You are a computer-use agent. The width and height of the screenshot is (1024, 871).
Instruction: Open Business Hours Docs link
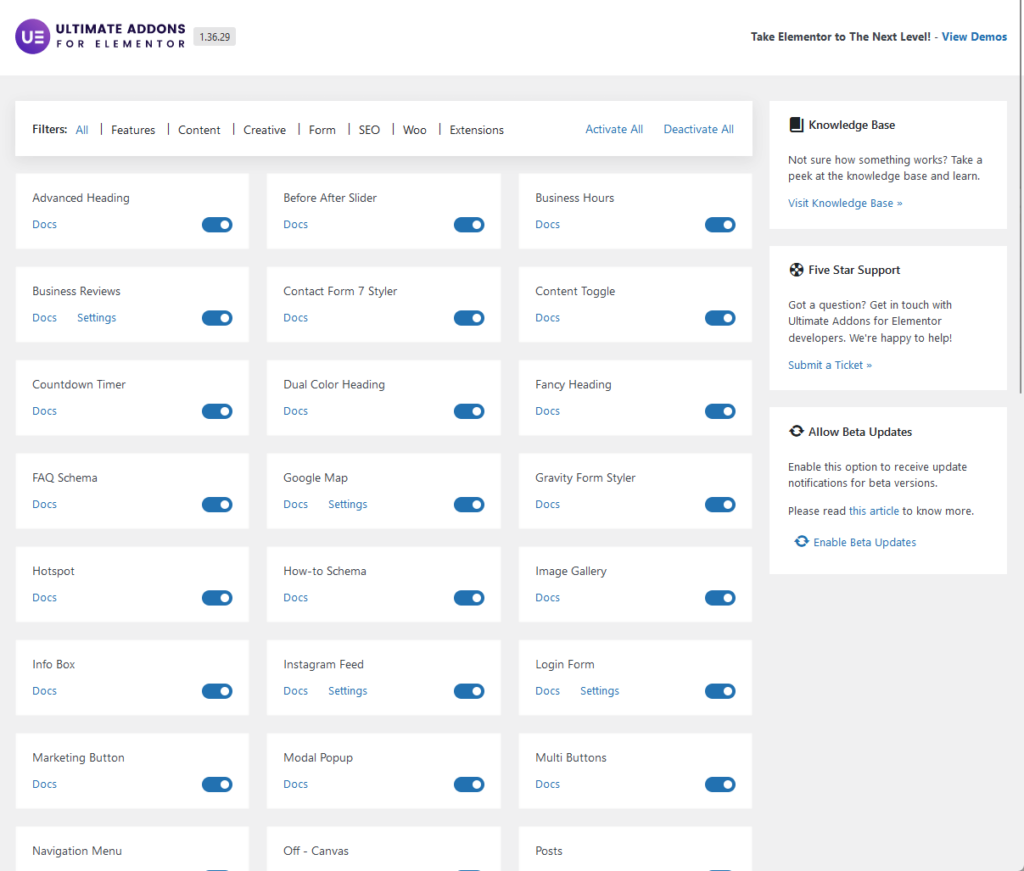pyautogui.click(x=547, y=224)
